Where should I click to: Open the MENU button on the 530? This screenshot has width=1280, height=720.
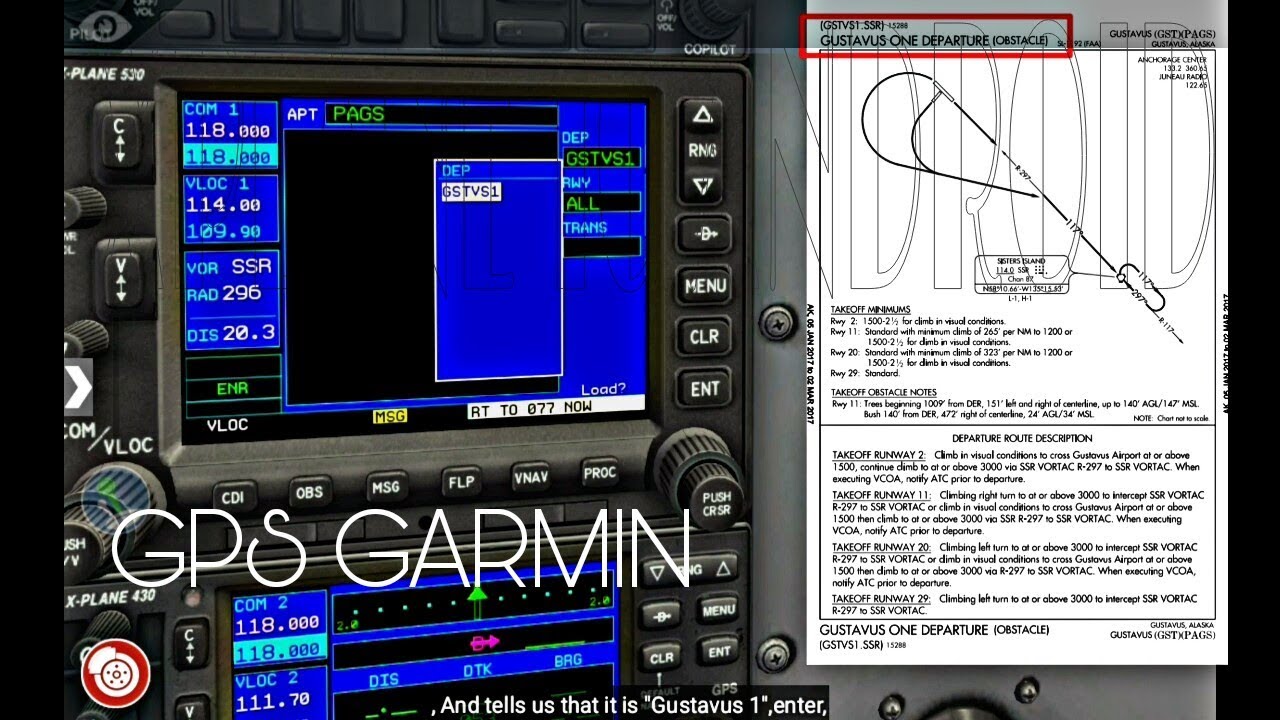704,286
